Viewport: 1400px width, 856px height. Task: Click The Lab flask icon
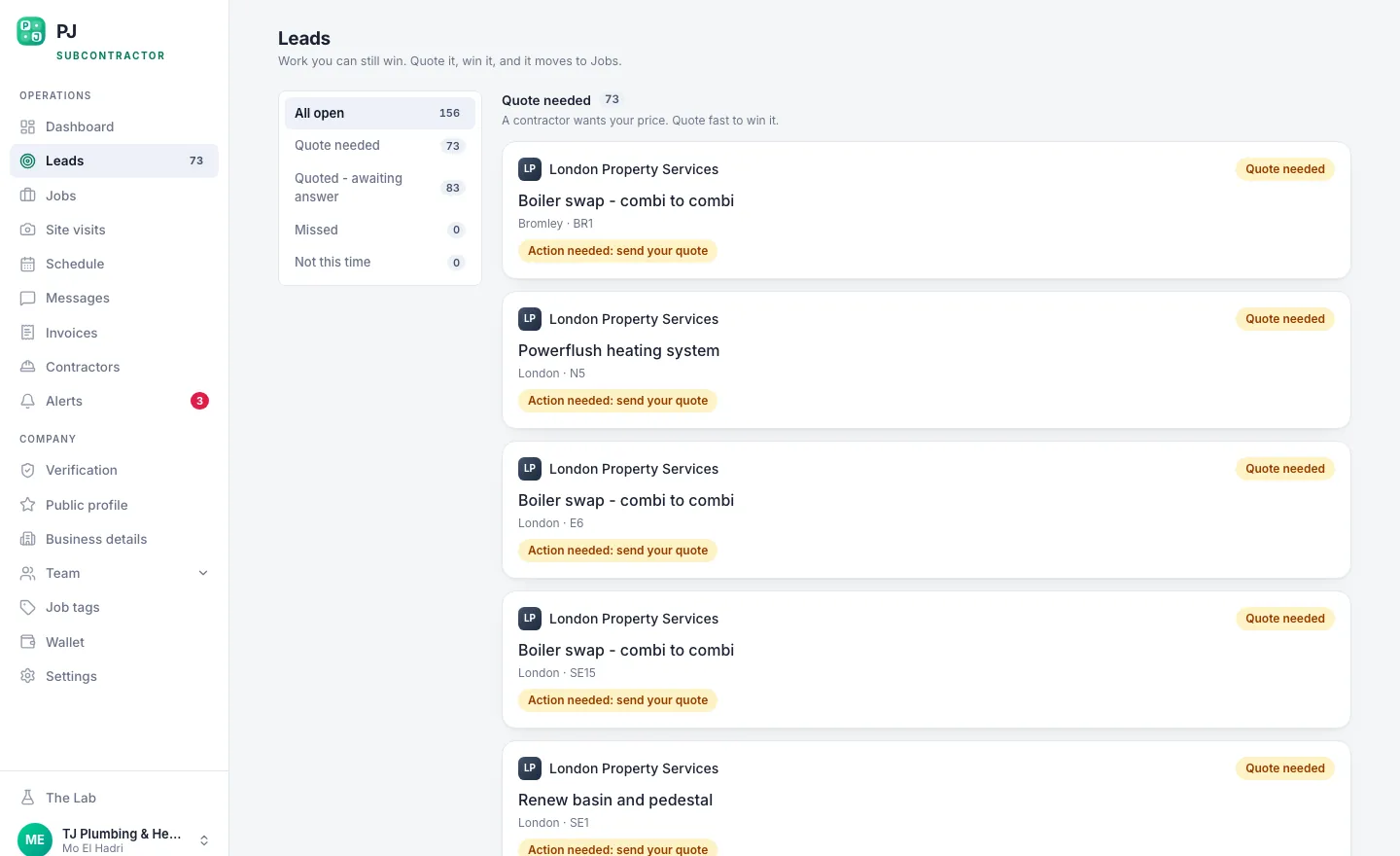[27, 798]
